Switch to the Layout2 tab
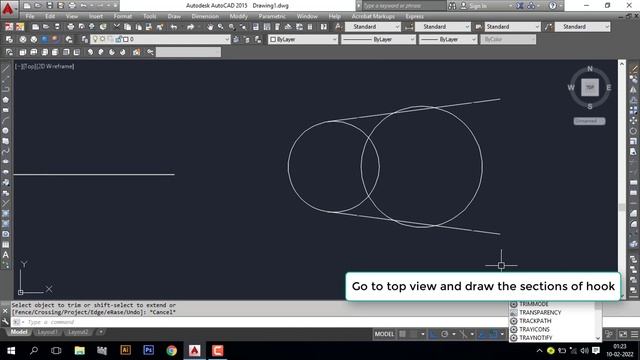 (x=78, y=332)
